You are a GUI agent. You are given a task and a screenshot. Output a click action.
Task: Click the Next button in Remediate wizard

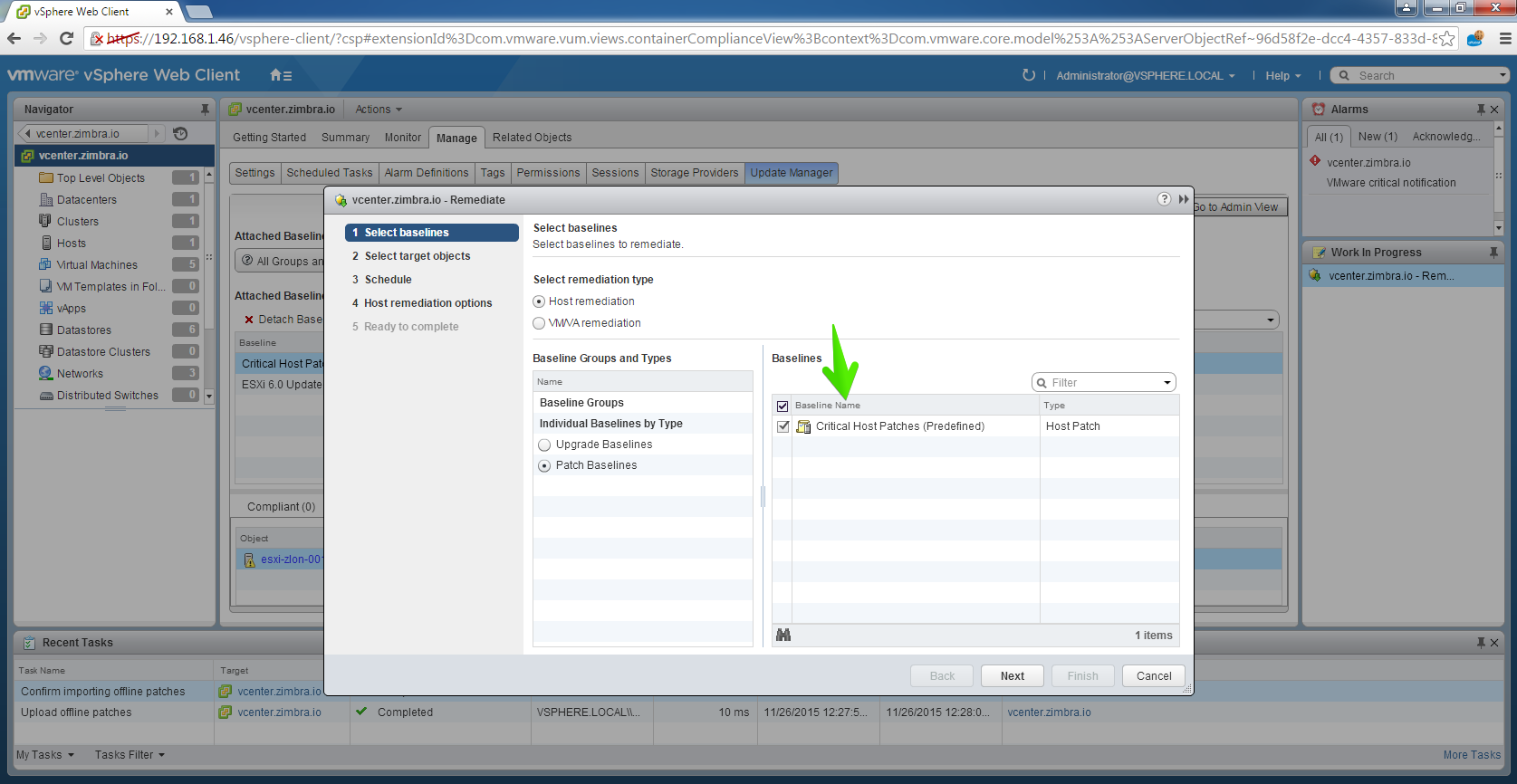[1013, 675]
